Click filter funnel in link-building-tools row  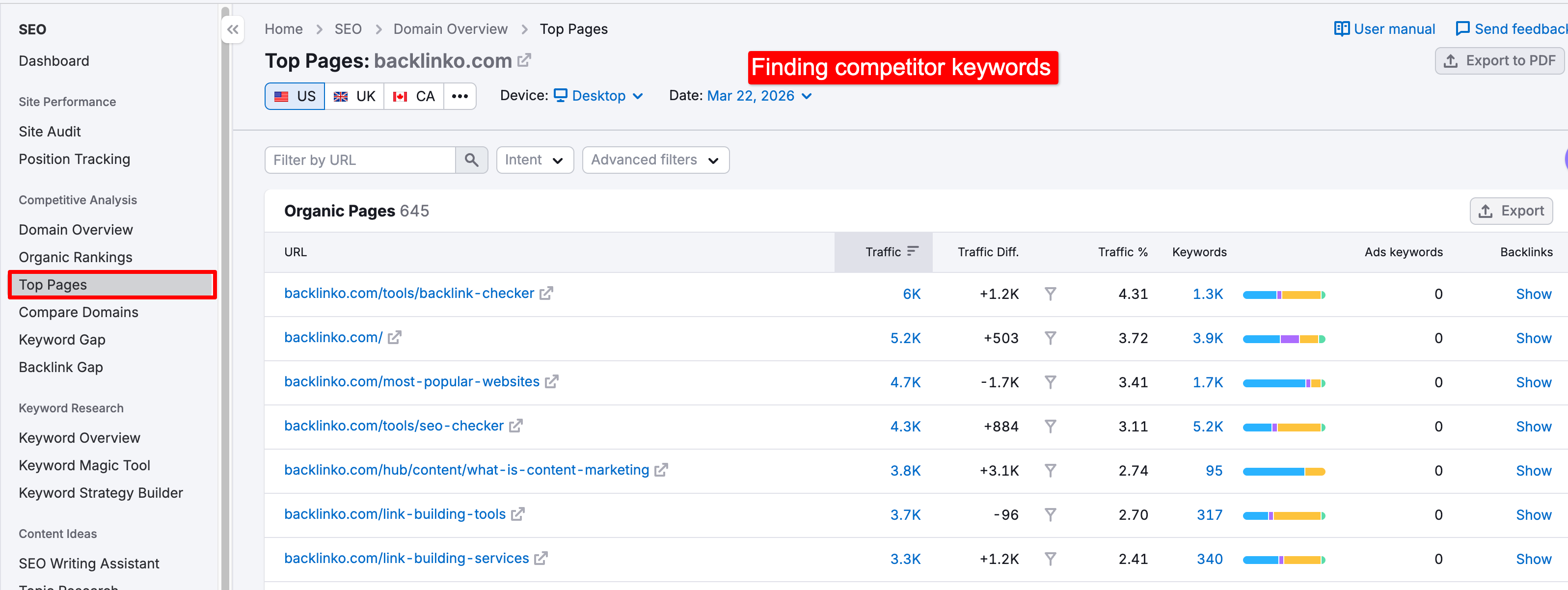[1050, 515]
